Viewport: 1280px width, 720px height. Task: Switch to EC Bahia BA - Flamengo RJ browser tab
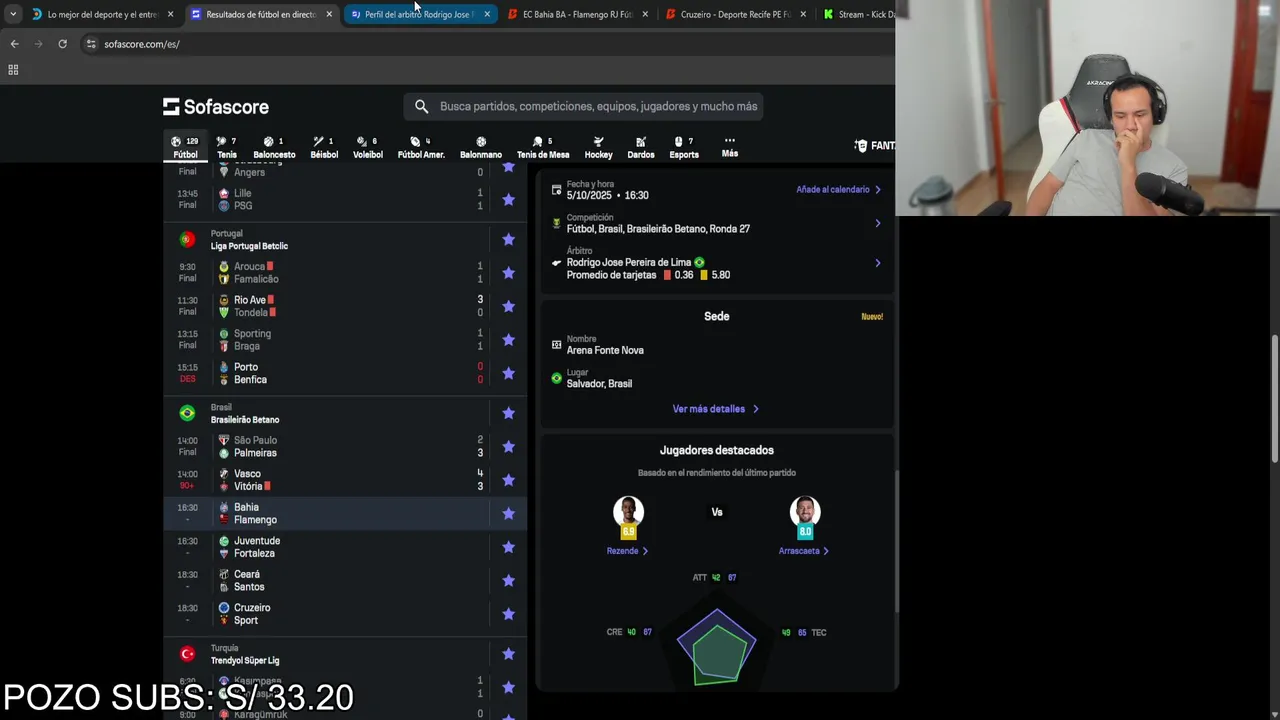577,14
